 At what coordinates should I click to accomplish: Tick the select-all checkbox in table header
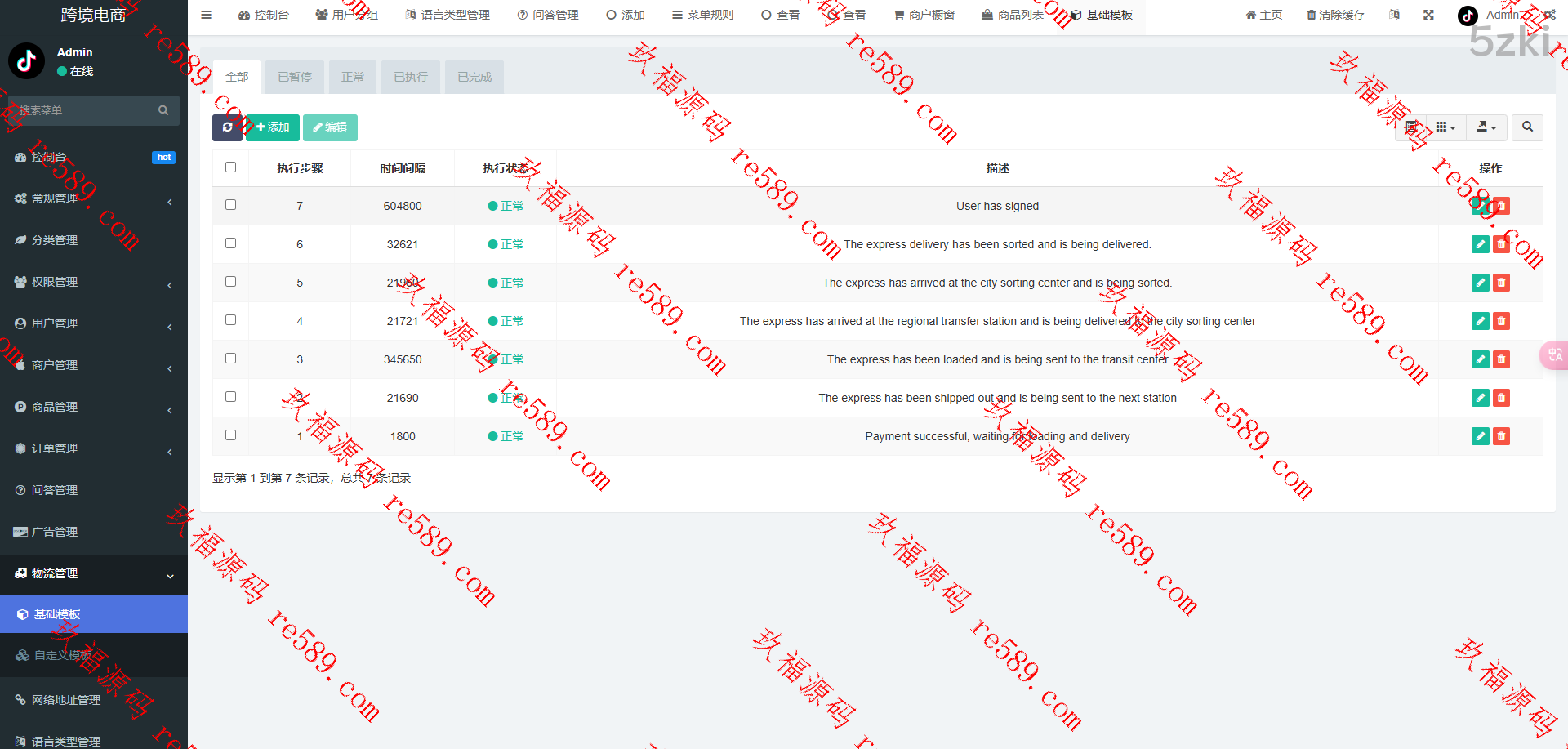(x=231, y=167)
